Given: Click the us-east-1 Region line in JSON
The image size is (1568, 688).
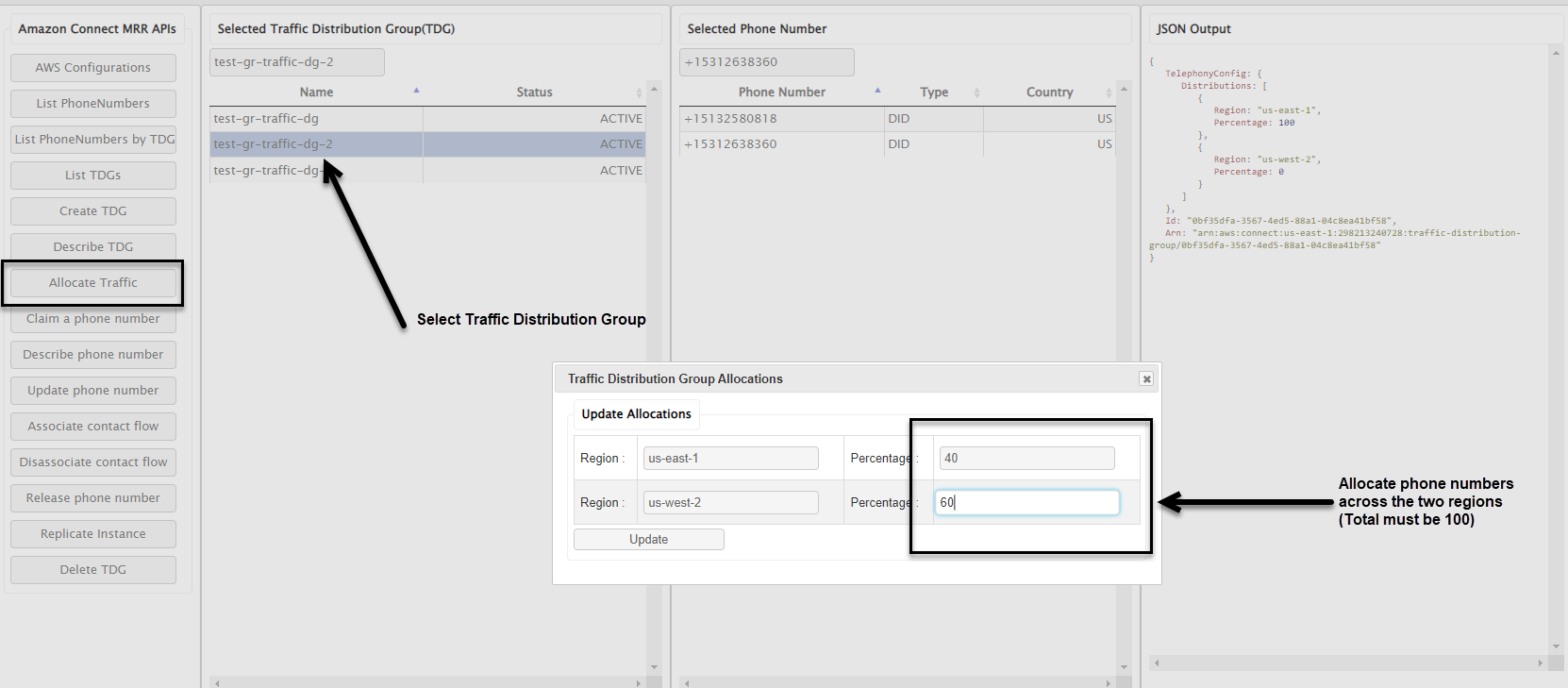Looking at the screenshot, I should 1267,110.
